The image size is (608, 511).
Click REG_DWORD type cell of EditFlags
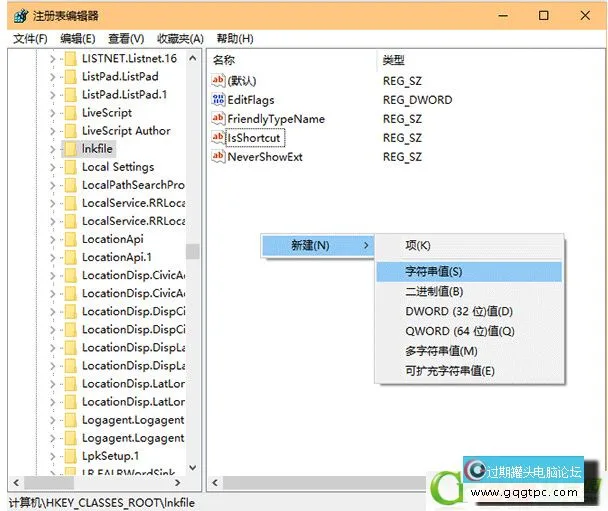[418, 100]
